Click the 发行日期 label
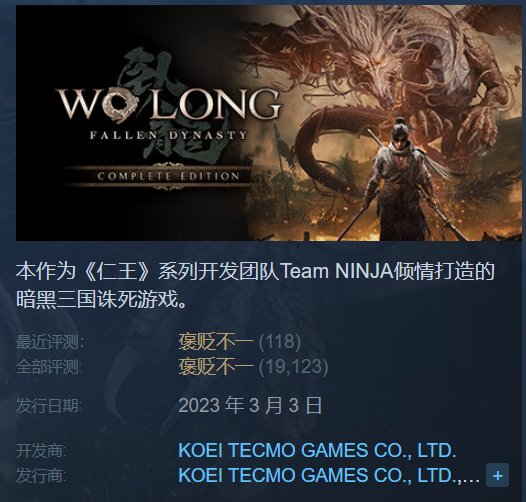The height and width of the screenshot is (502, 526). 49,406
